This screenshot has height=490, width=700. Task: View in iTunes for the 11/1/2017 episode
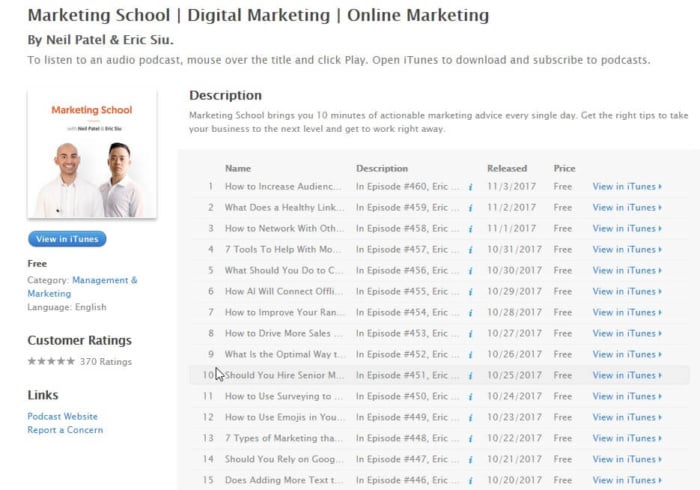pyautogui.click(x=627, y=228)
